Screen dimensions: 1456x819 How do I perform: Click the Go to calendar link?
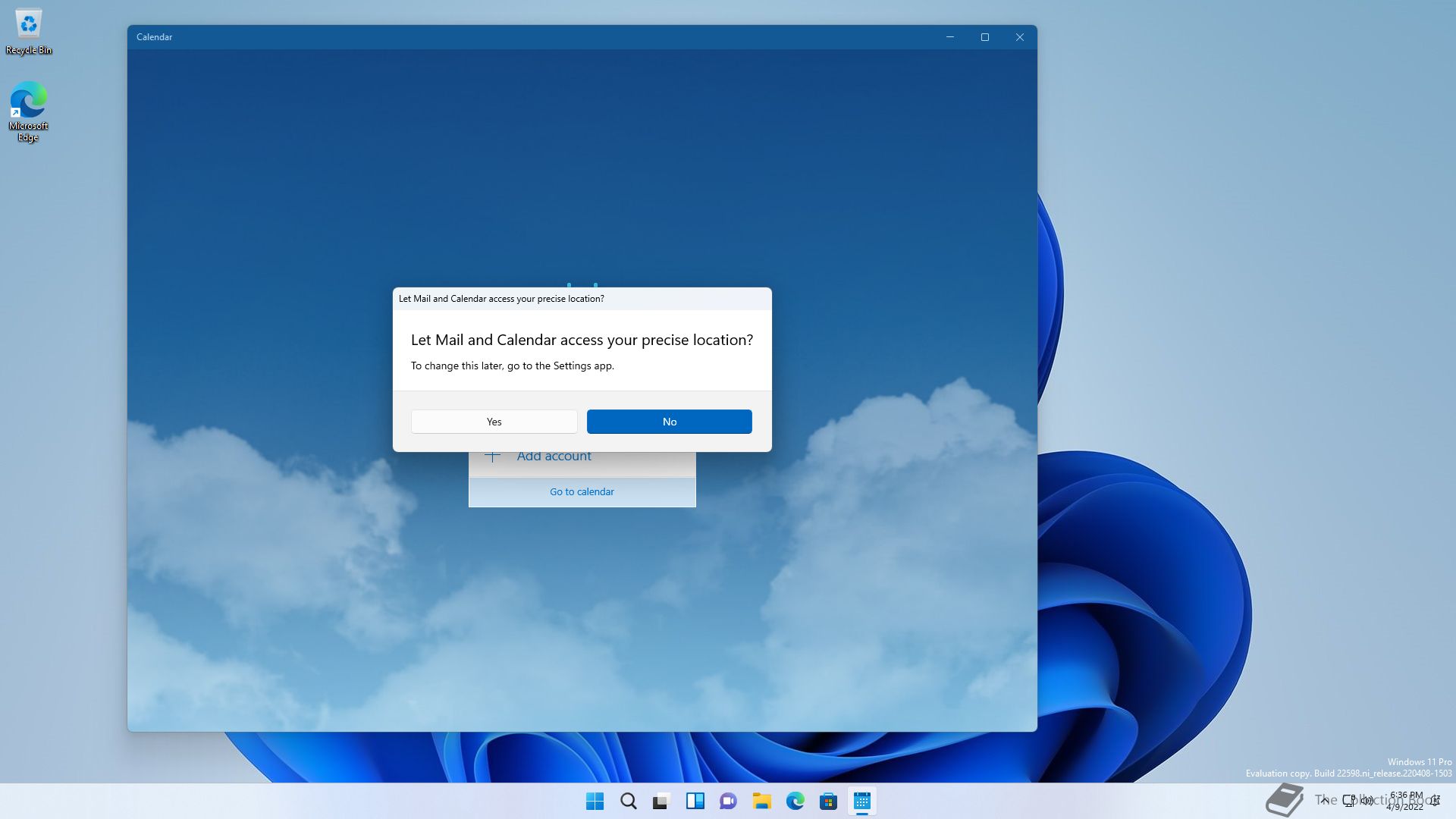[x=582, y=491]
